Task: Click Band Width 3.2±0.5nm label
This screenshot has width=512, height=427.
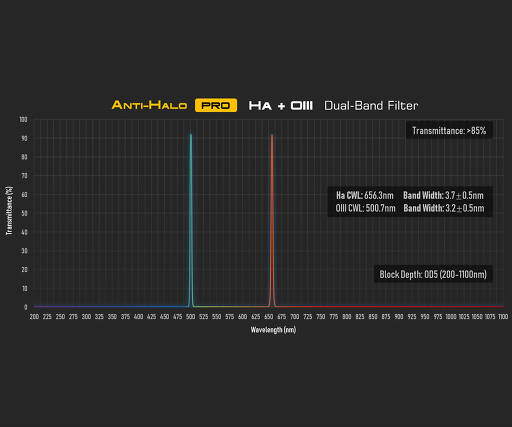Action: (x=444, y=208)
